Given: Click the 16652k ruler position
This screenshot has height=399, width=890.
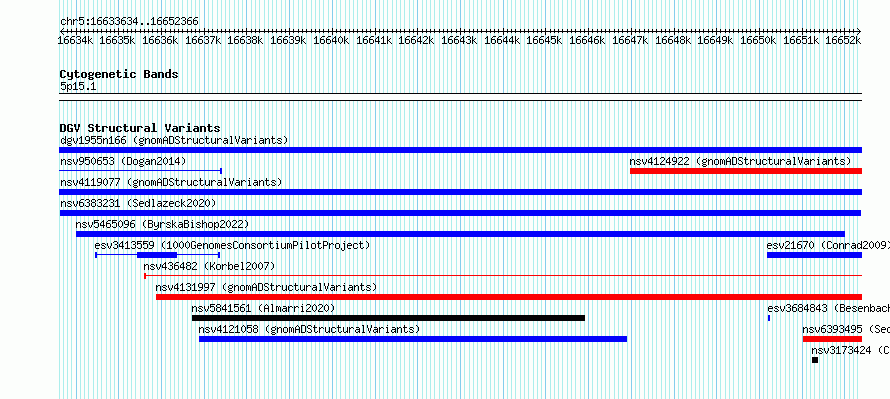Looking at the screenshot, I should [843, 40].
